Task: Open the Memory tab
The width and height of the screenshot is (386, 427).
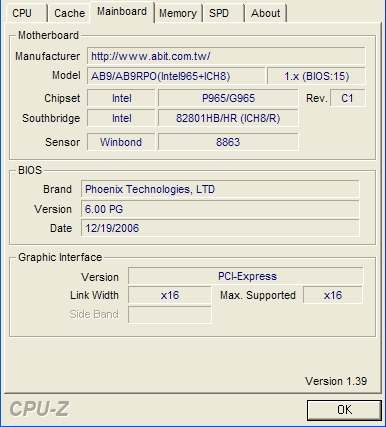Action: point(178,13)
